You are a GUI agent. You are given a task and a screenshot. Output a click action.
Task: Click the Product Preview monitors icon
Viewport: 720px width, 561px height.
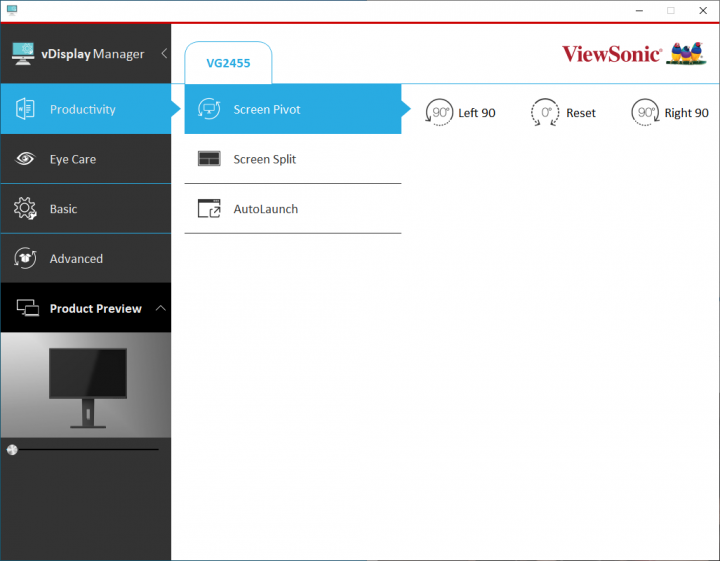point(28,308)
